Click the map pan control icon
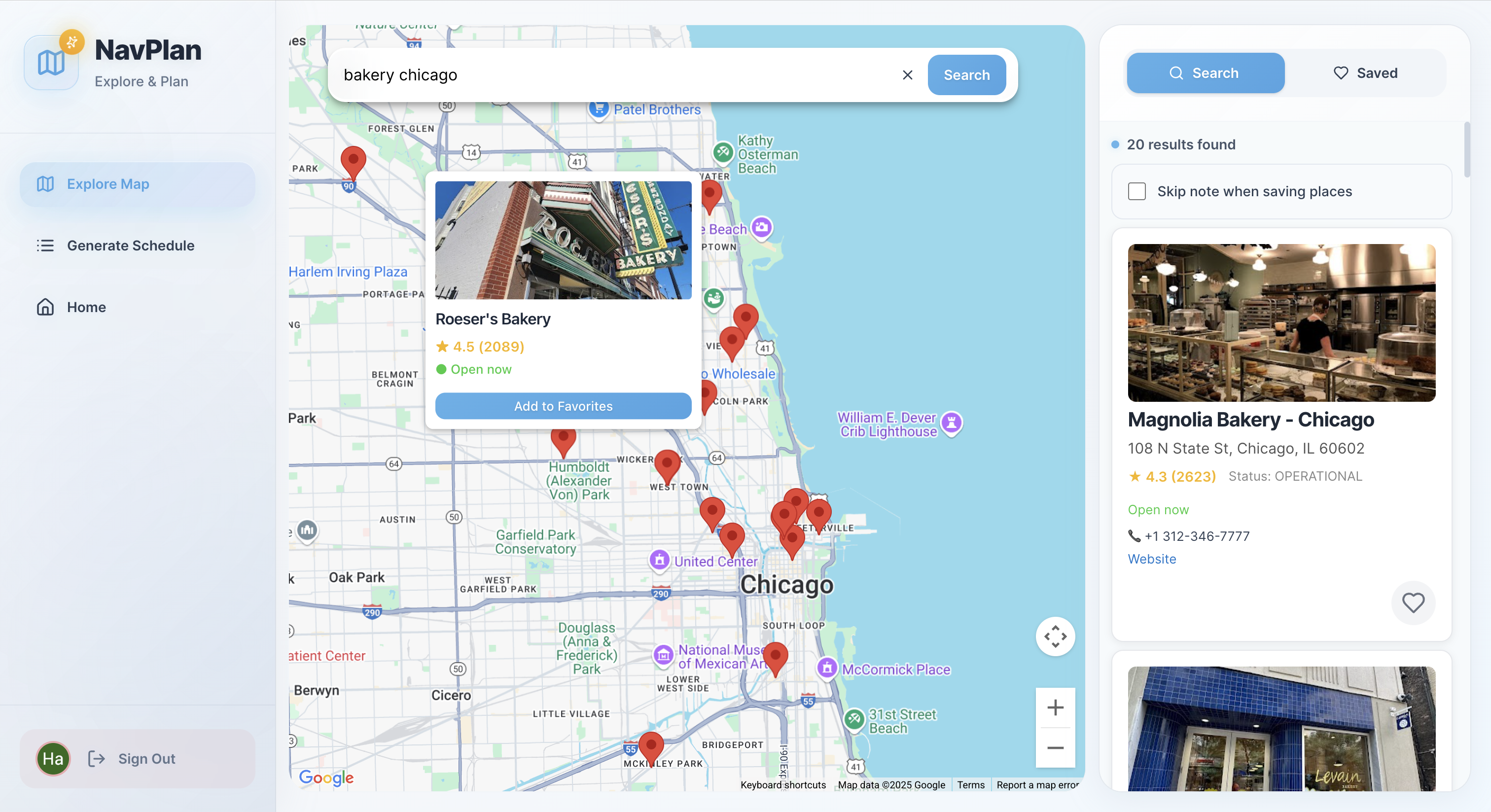The width and height of the screenshot is (1491, 812). [x=1055, y=636]
